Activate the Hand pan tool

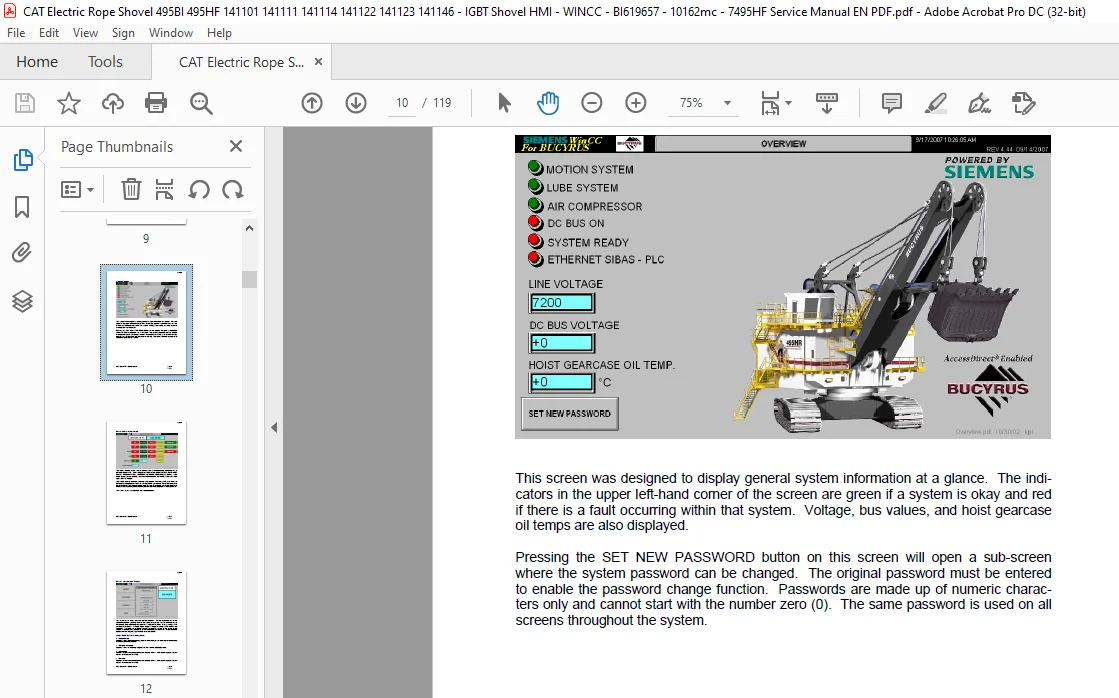click(x=548, y=103)
